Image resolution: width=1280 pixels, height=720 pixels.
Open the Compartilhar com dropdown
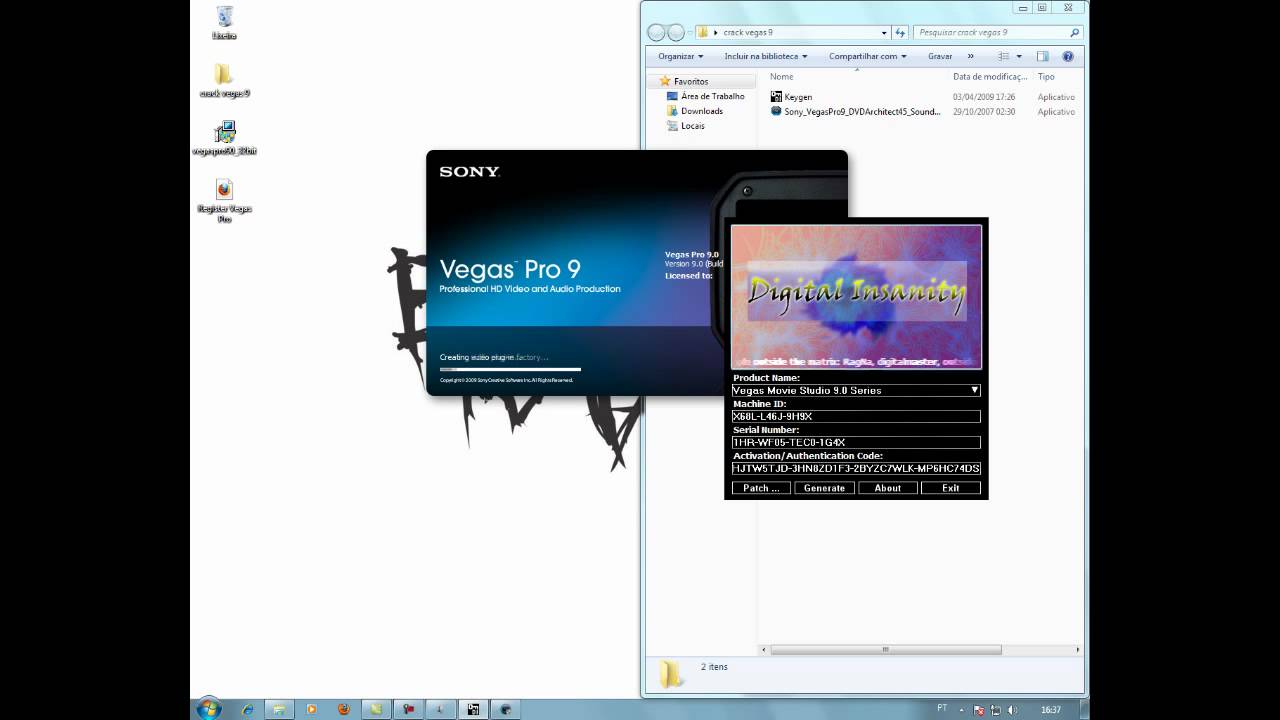tap(868, 56)
